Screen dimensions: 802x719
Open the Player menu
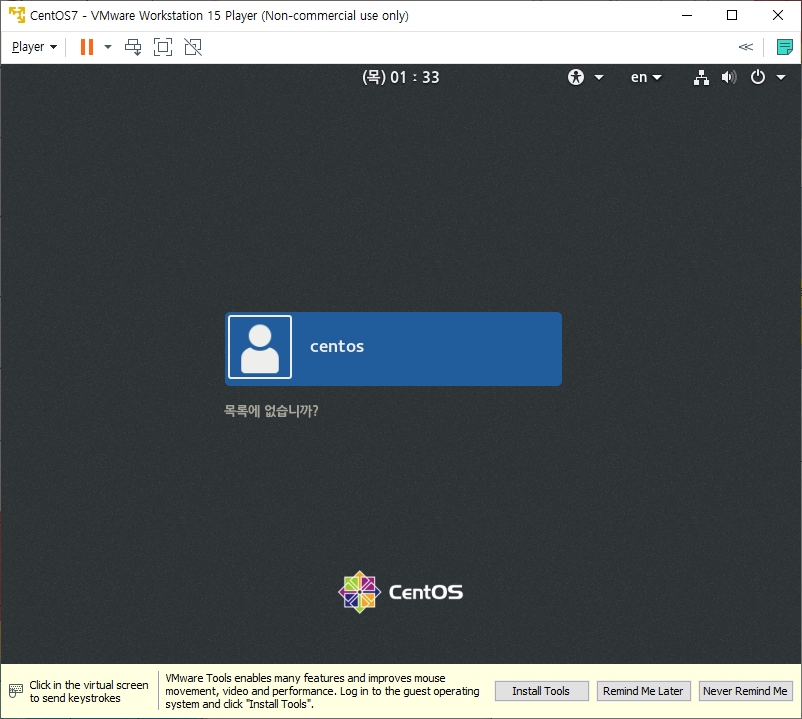click(34, 47)
